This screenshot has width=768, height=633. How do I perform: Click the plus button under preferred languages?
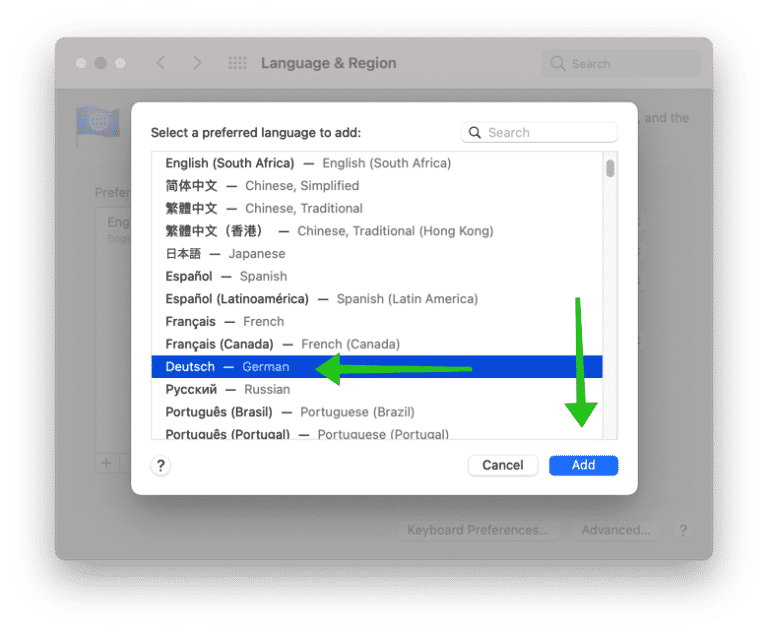click(x=106, y=463)
